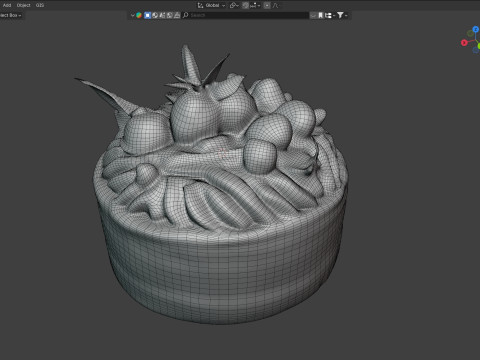The height and width of the screenshot is (360, 480).
Task: Click the multicolored logo icon in search bar
Action: point(139,15)
